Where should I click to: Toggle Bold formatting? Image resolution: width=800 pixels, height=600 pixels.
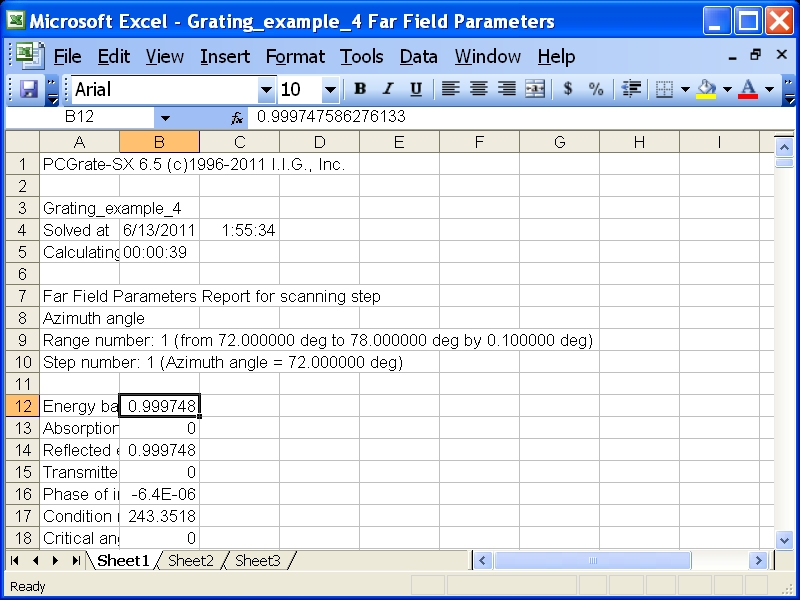(x=360, y=89)
